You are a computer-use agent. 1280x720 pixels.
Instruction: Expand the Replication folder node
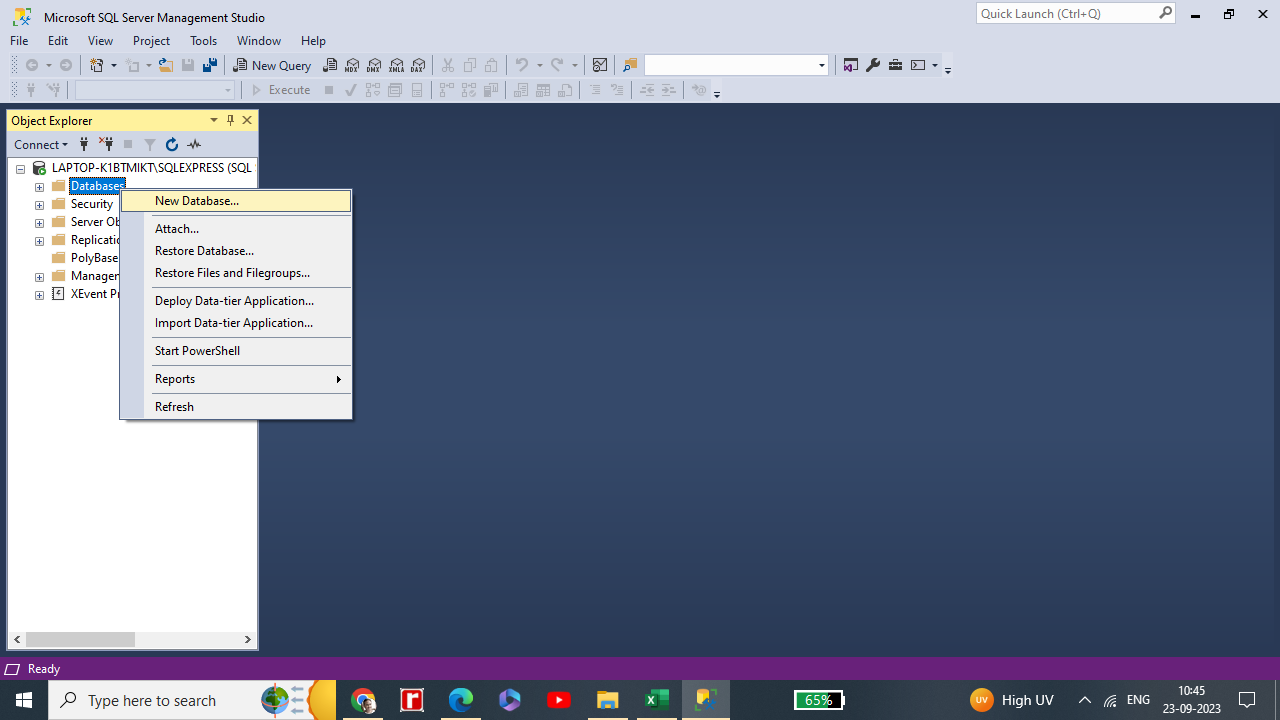39,241
